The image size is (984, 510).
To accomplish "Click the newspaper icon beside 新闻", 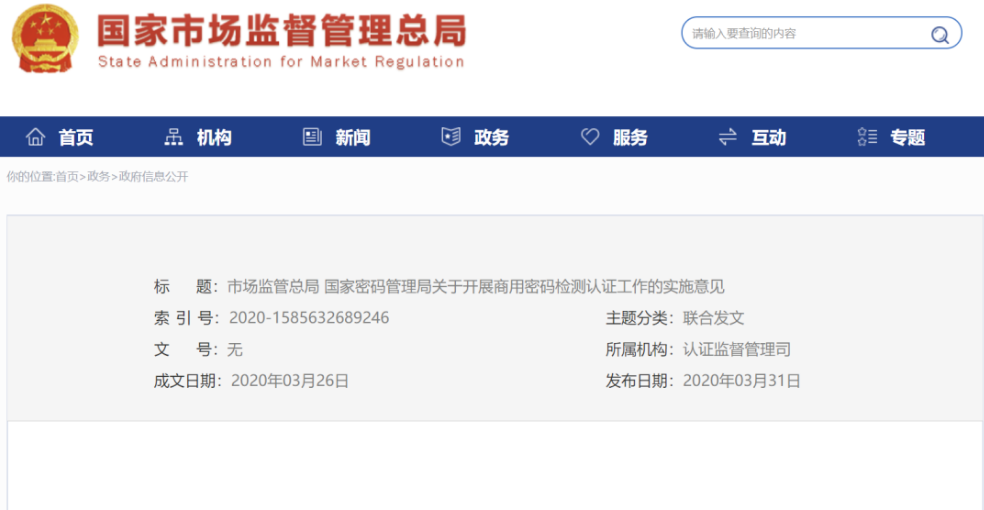I will click(x=312, y=138).
